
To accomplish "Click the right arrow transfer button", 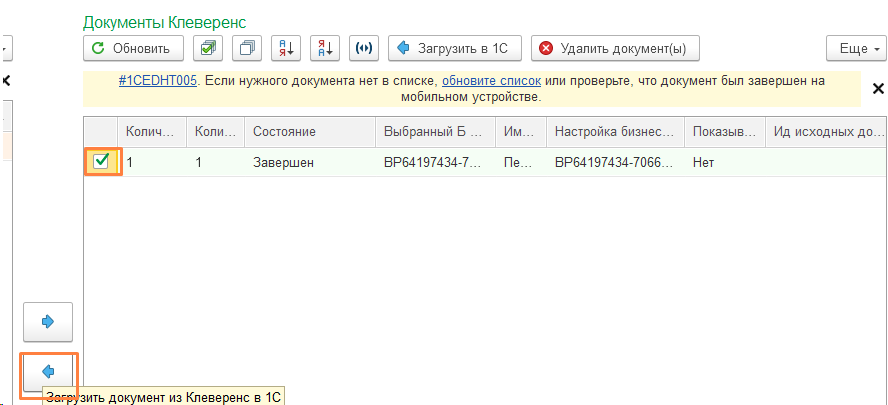I will coord(48,321).
